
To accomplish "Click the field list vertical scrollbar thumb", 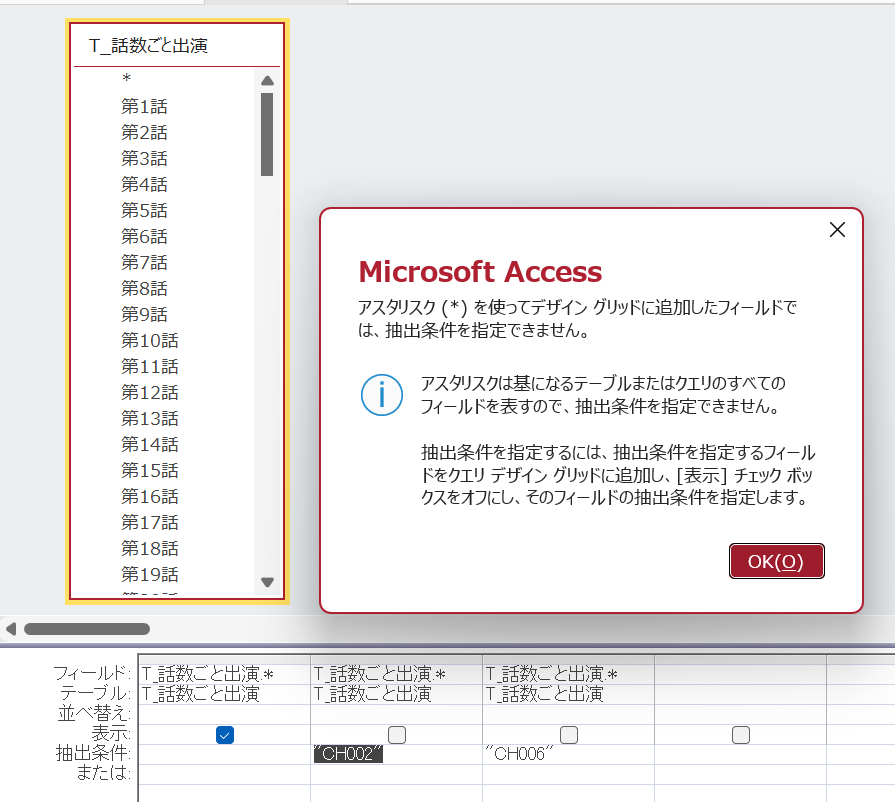I will click(267, 134).
